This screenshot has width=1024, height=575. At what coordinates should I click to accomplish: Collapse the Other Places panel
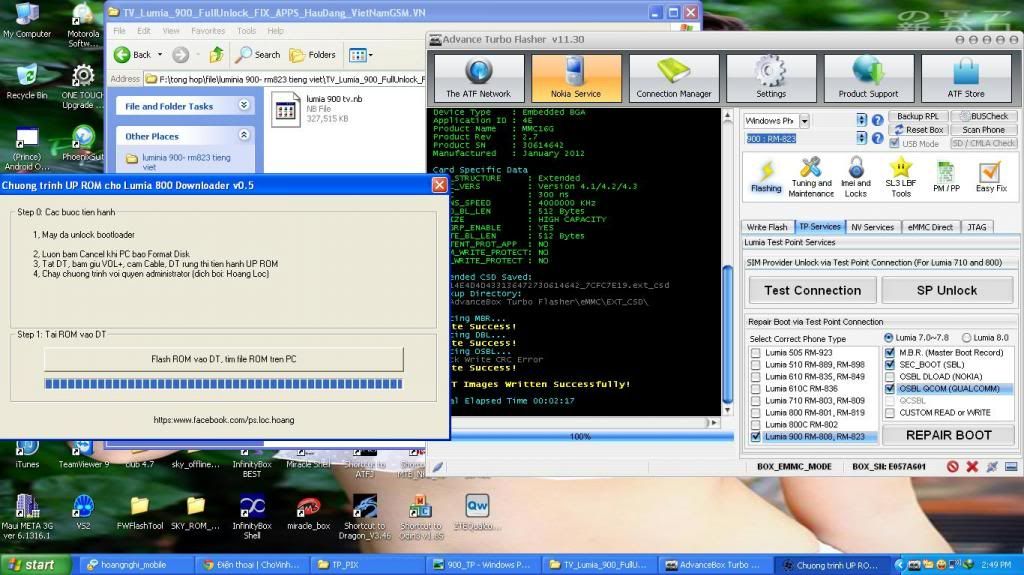[x=244, y=135]
